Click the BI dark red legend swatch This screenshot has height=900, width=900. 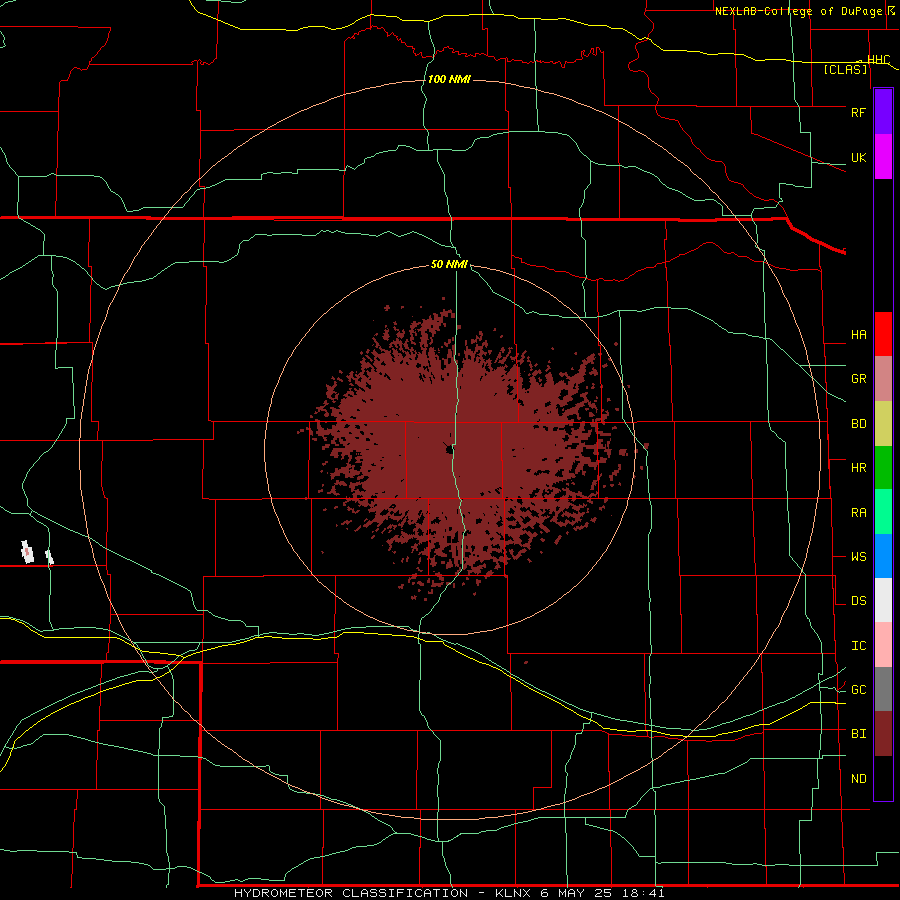(x=883, y=734)
